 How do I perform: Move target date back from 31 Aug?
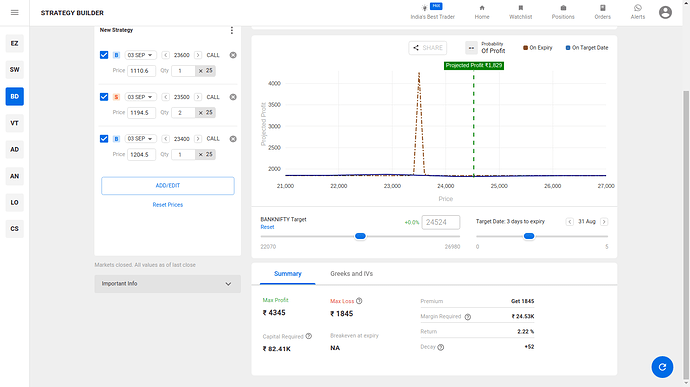[x=570, y=221]
